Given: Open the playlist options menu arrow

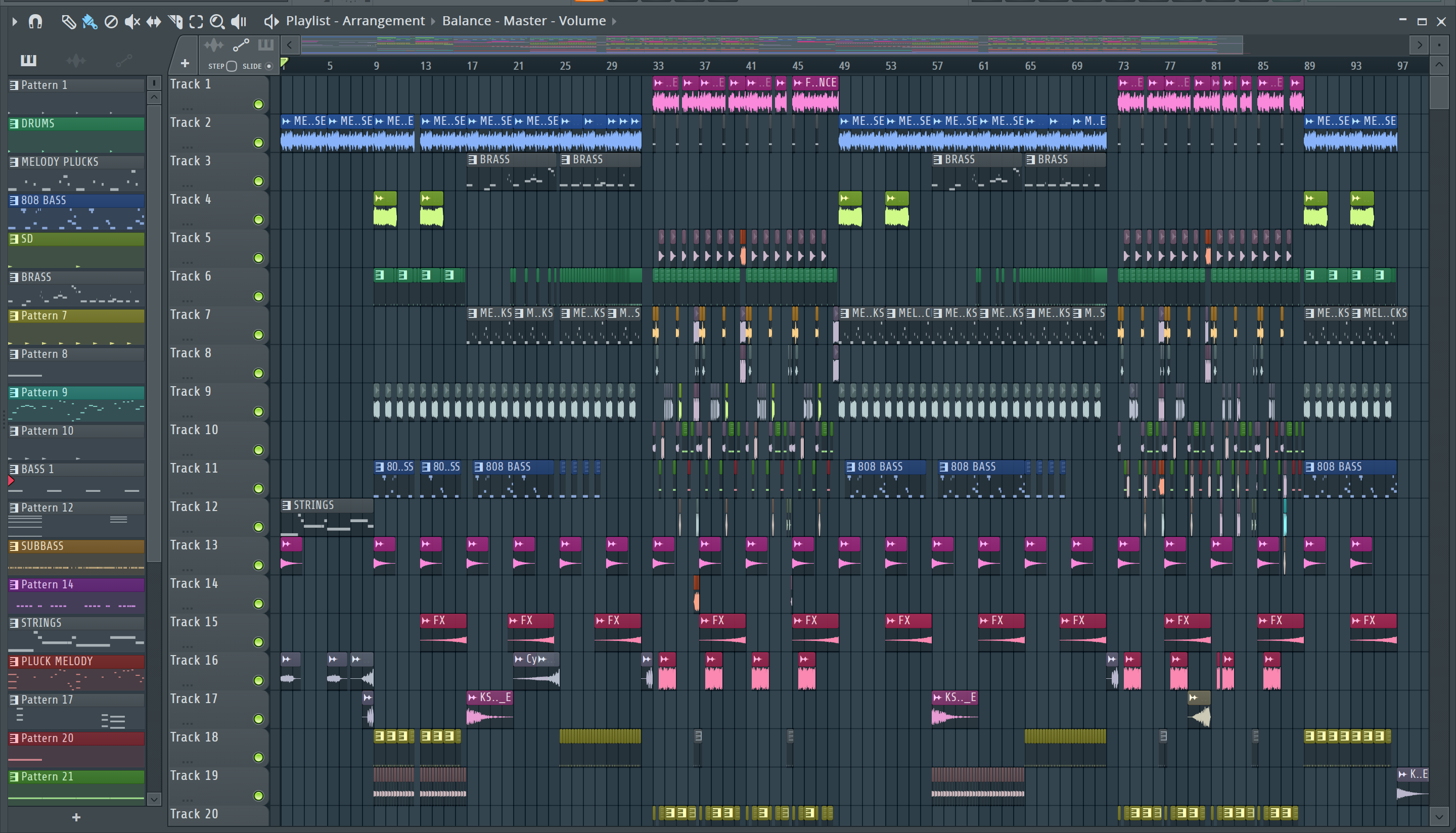Looking at the screenshot, I should 15,22.
